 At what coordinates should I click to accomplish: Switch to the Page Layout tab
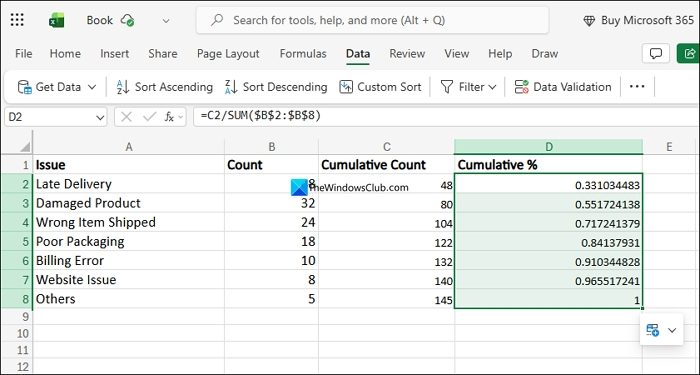pos(228,54)
